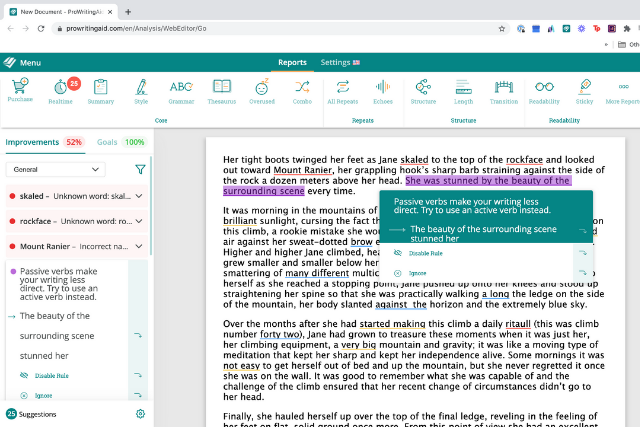Run the Echoes report
640x427 pixels.
point(382,91)
